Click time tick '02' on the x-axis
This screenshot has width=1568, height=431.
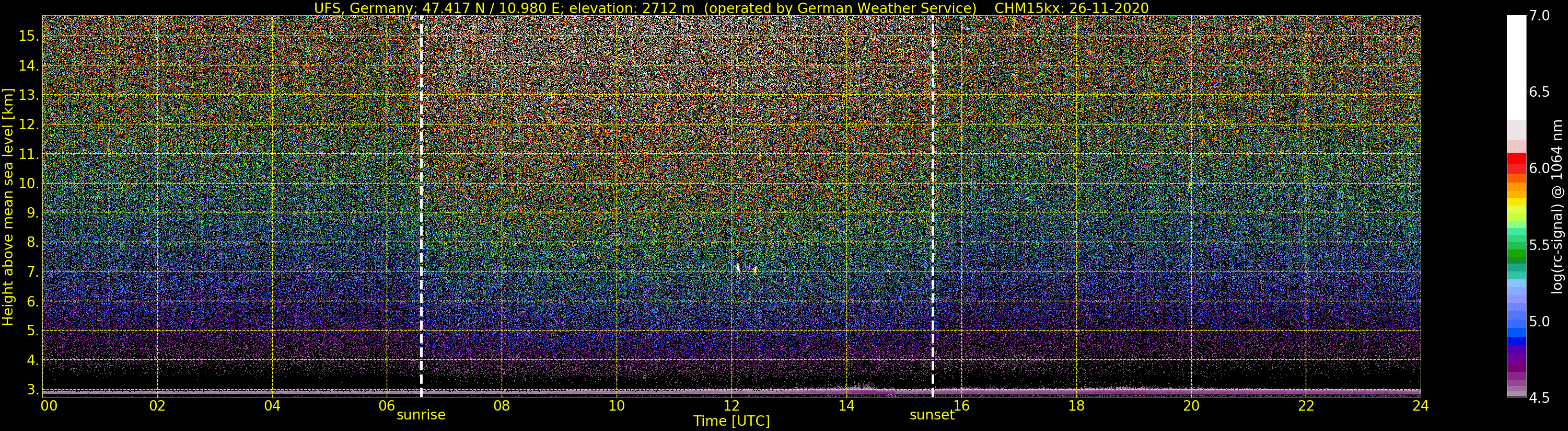(157, 405)
